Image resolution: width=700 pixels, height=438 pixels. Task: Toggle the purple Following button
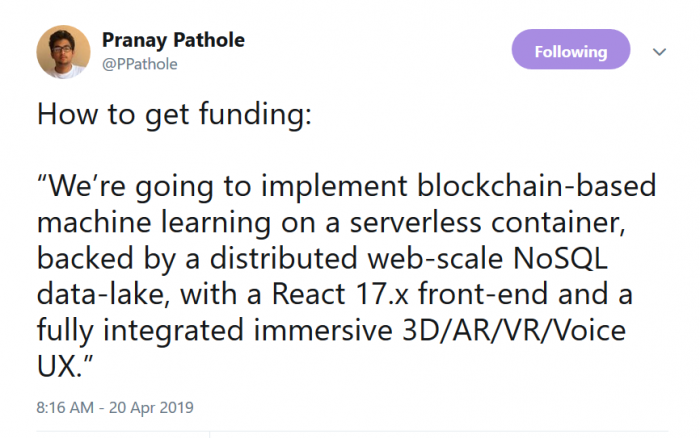(x=571, y=50)
